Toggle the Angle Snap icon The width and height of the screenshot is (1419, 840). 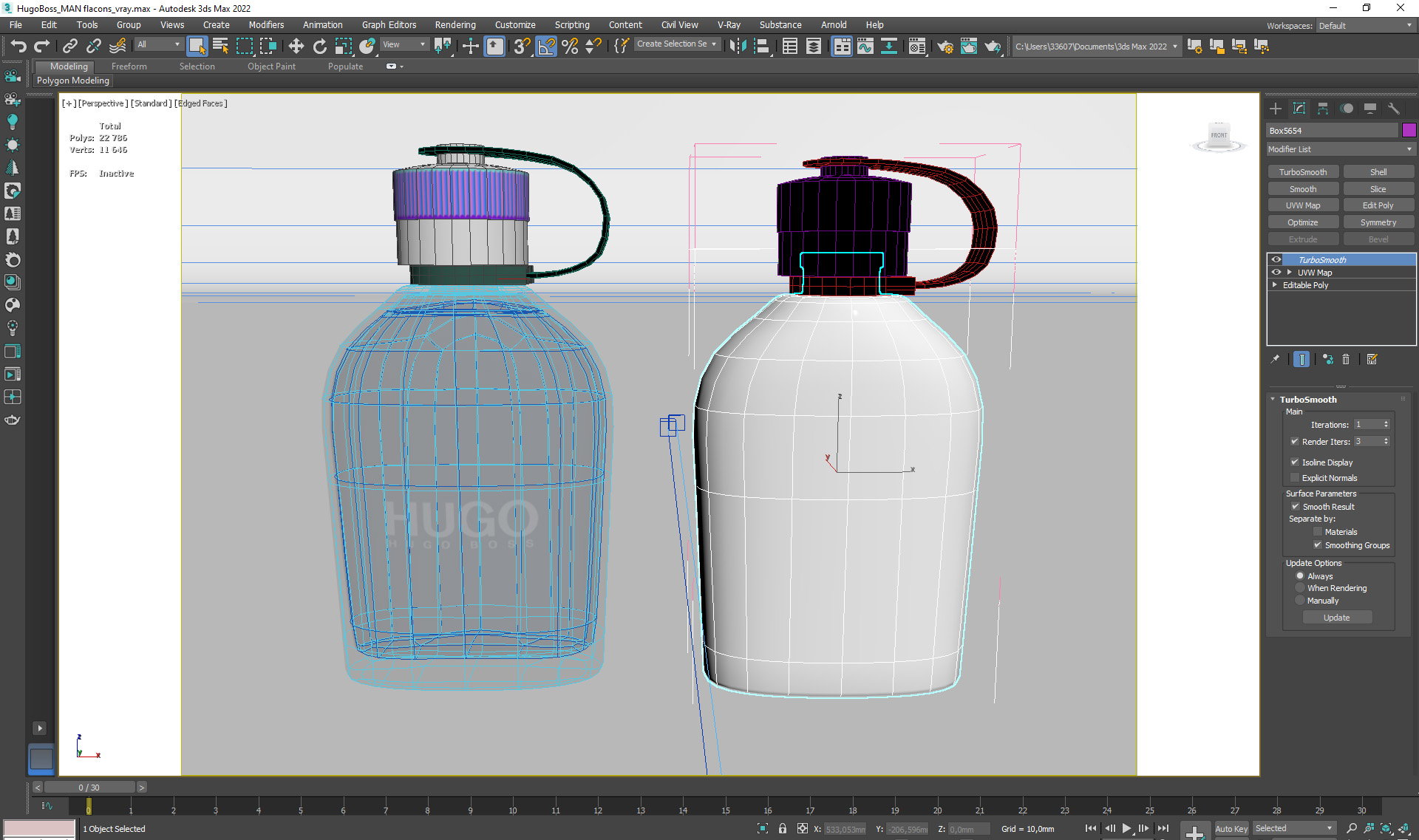546,47
